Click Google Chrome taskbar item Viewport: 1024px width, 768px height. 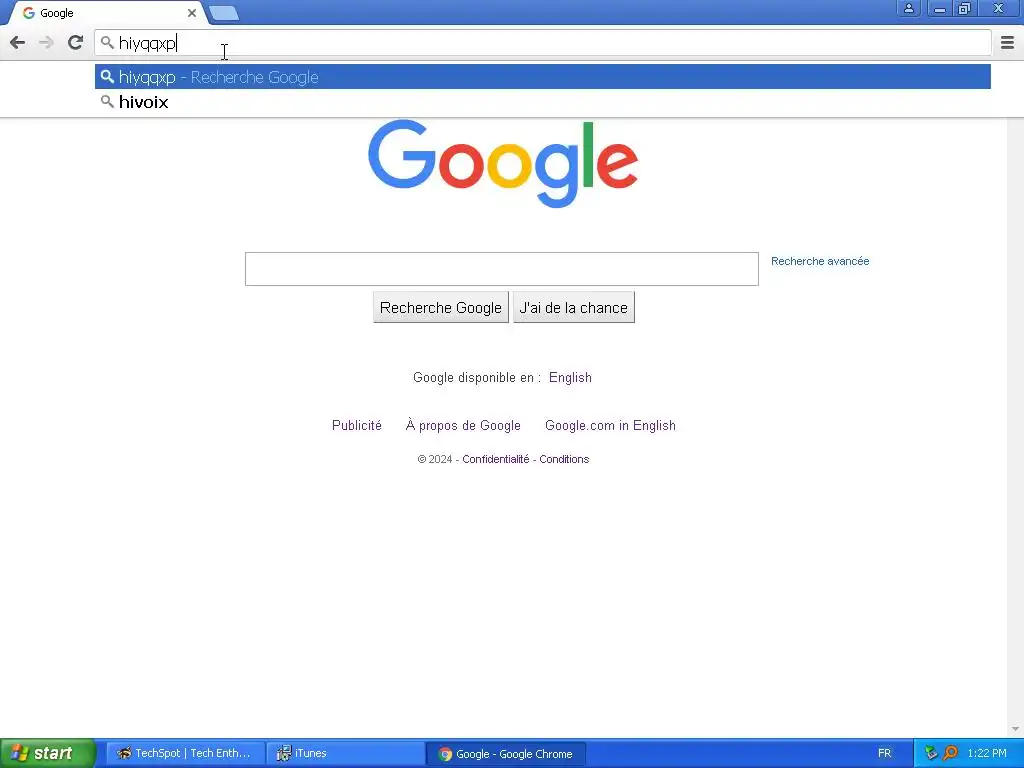(506, 754)
